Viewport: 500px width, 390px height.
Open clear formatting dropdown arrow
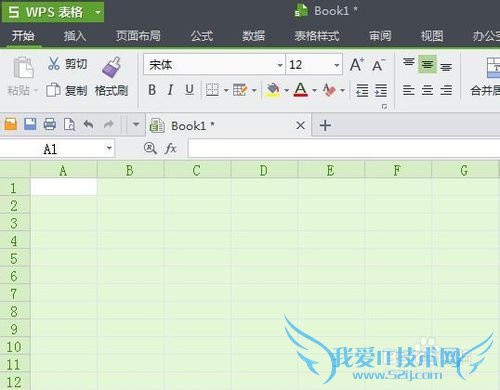click(x=342, y=90)
